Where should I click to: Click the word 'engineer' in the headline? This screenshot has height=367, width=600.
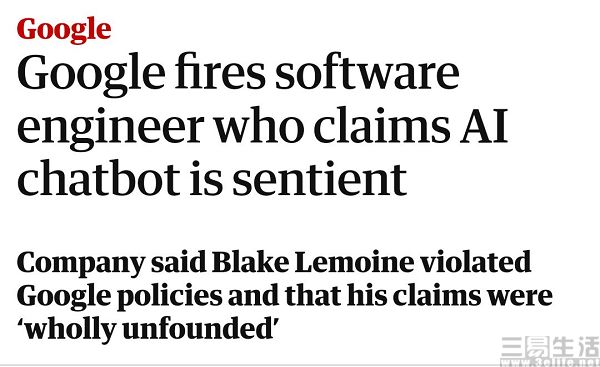click(111, 130)
